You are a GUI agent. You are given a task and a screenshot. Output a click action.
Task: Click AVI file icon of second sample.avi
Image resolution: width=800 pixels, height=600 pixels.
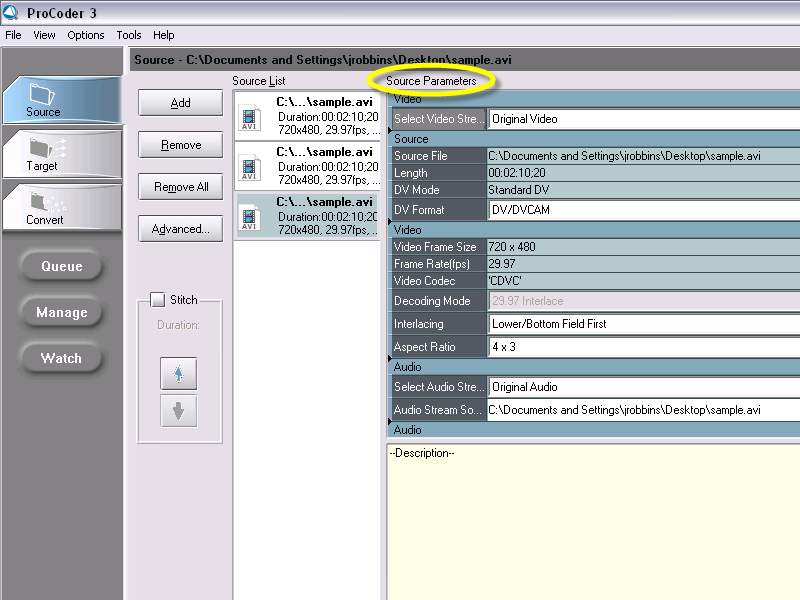(249, 168)
